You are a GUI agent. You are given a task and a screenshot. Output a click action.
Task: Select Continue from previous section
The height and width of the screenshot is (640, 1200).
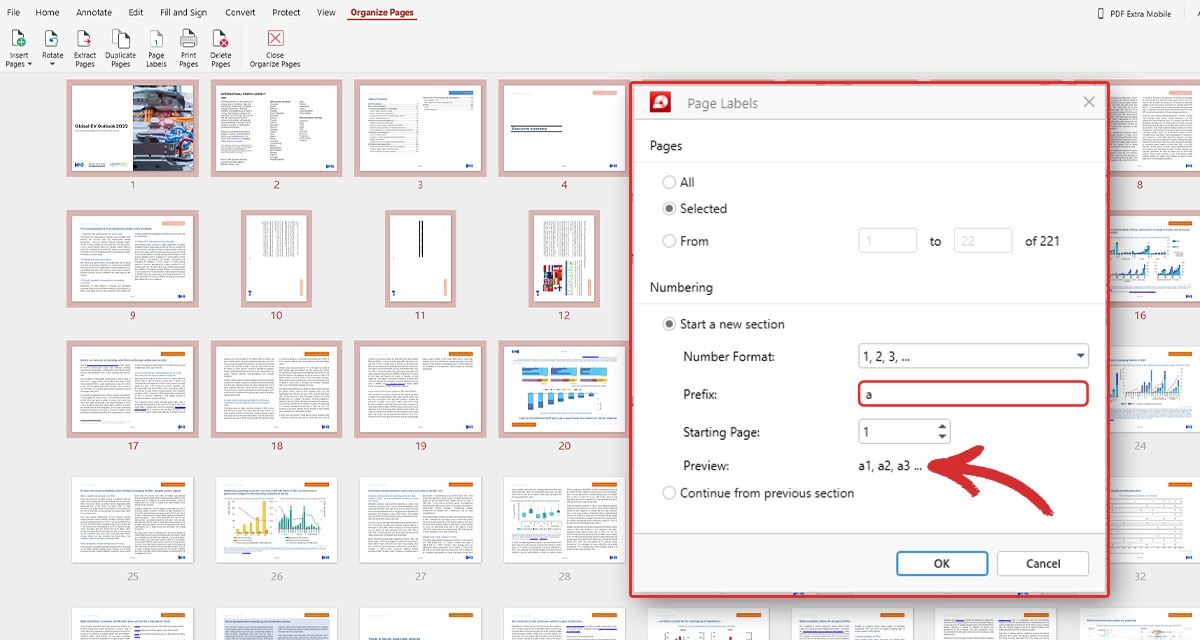[x=669, y=493]
